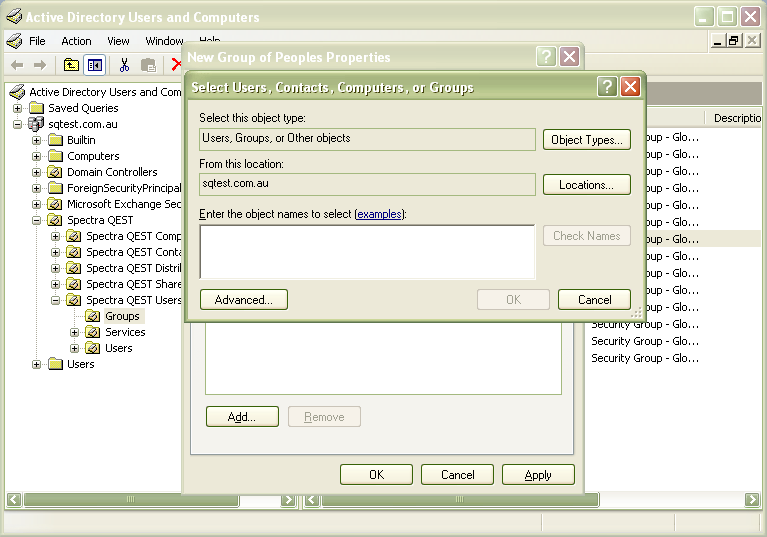This screenshot has height=537, width=767.
Task: Toggle the Show/Hide Console Tree icon
Action: 94,65
